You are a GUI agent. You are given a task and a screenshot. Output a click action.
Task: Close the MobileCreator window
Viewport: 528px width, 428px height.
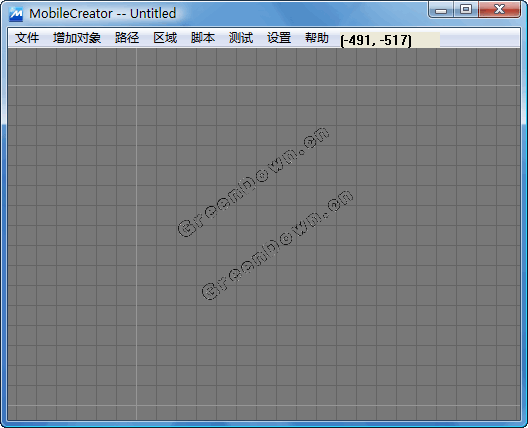click(499, 10)
